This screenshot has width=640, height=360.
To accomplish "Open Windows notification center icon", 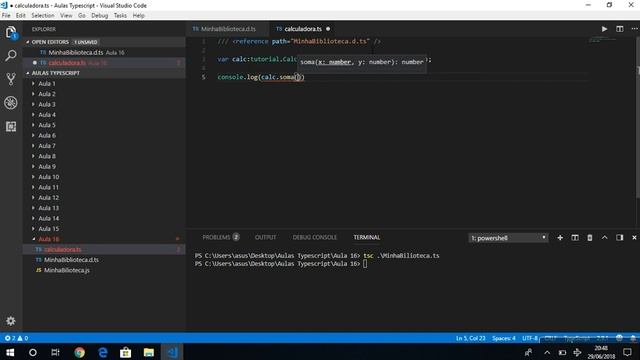I will pyautogui.click(x=628, y=352).
